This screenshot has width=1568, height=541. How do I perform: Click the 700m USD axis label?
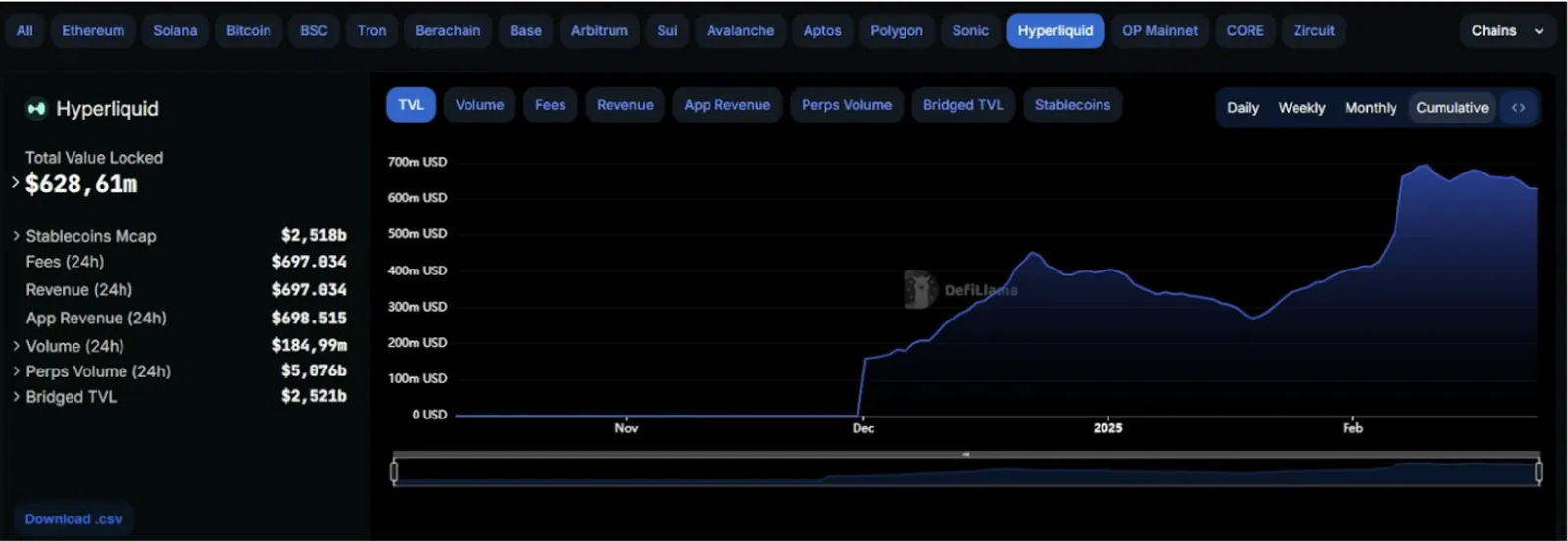pyautogui.click(x=417, y=162)
